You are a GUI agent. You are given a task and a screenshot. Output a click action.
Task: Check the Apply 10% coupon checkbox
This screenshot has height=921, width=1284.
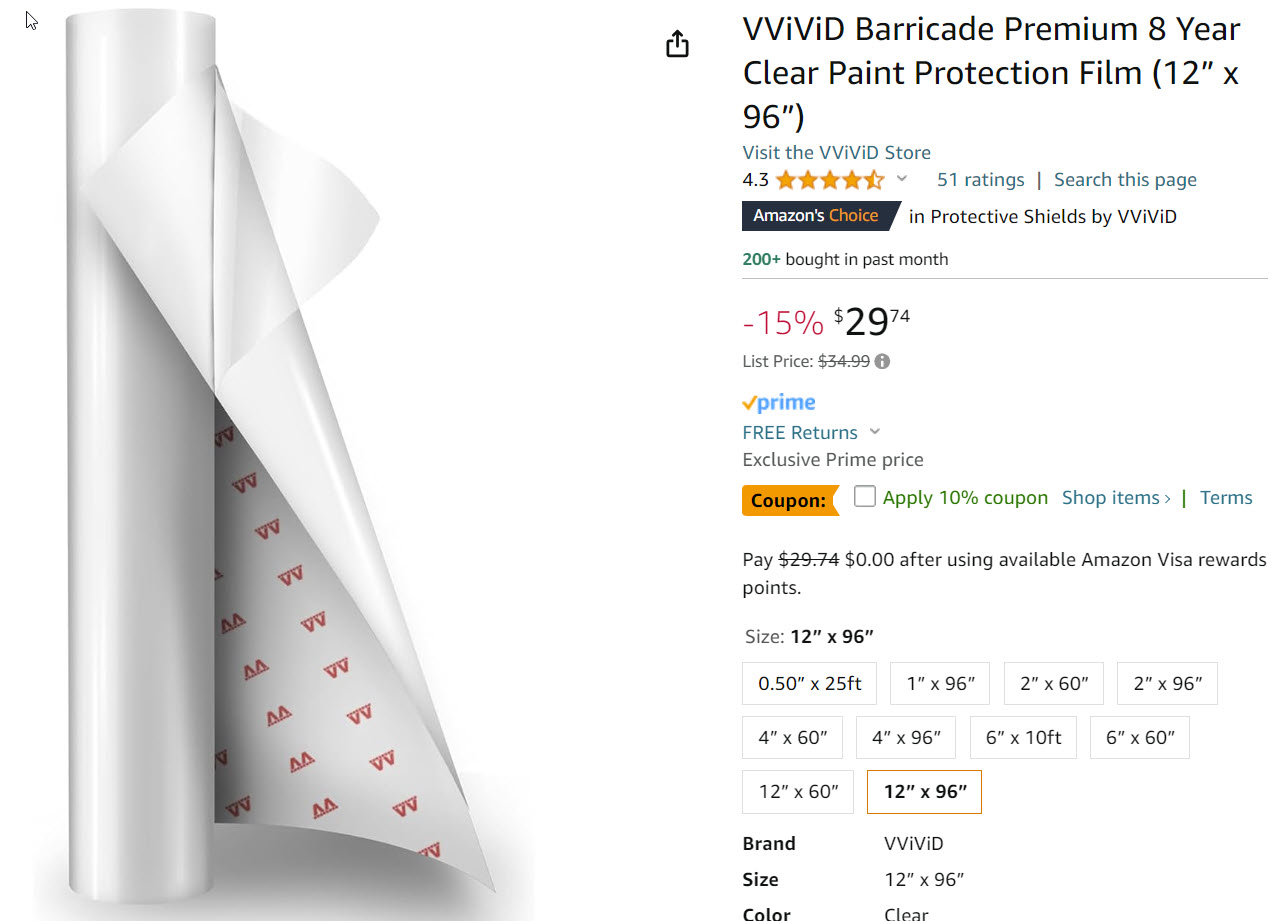point(865,497)
